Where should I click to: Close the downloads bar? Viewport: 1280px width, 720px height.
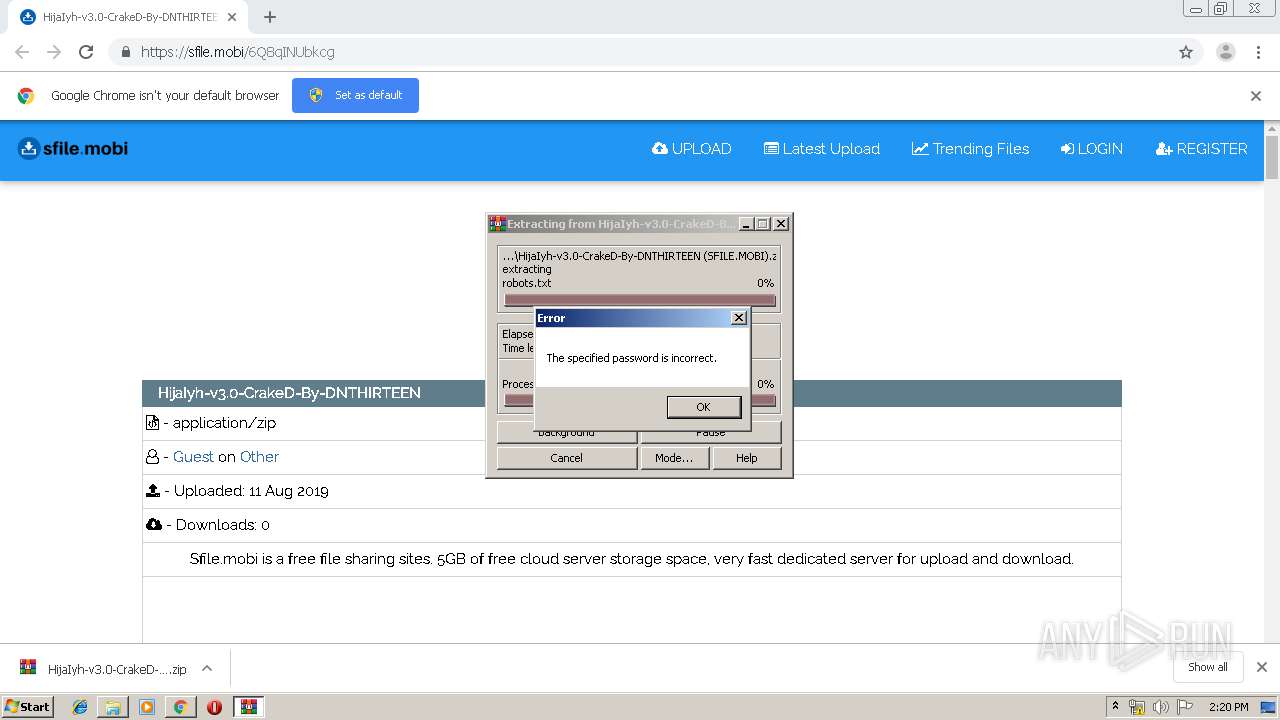click(x=1262, y=667)
